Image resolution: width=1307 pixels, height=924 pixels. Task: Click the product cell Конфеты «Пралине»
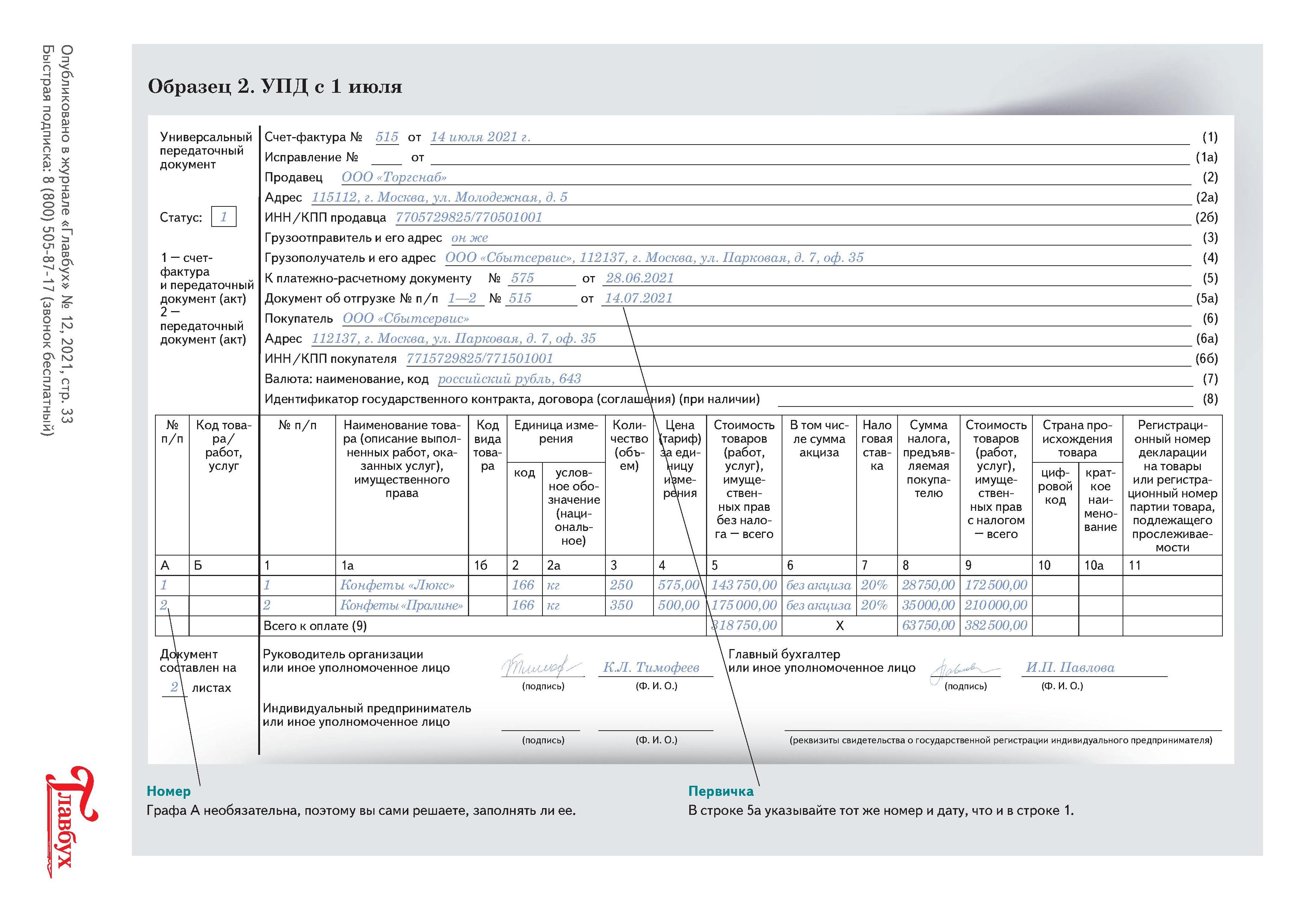(x=401, y=606)
